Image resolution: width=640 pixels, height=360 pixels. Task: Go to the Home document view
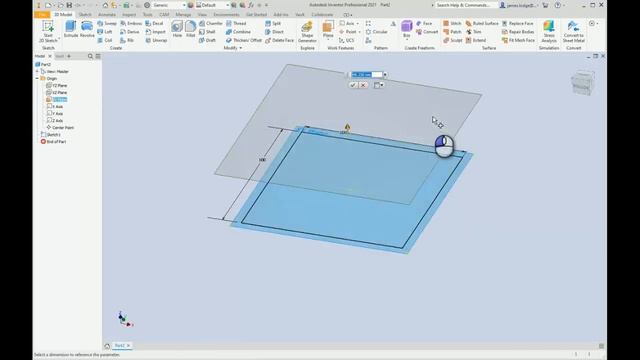pos(107,346)
